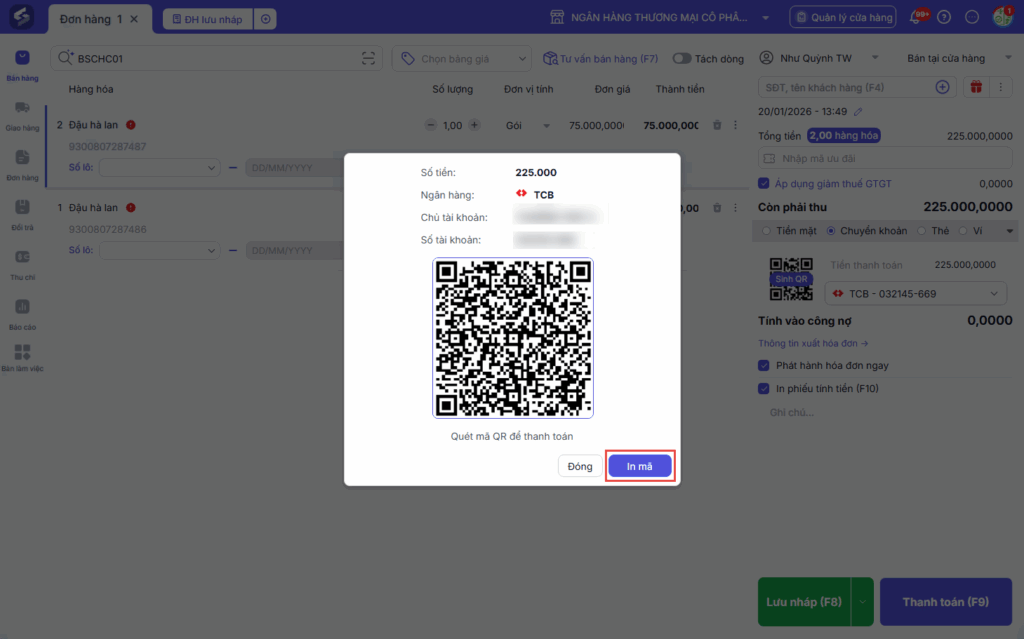The image size is (1024, 639).
Task: Select Tiền mặt payment method
Action: point(767,231)
